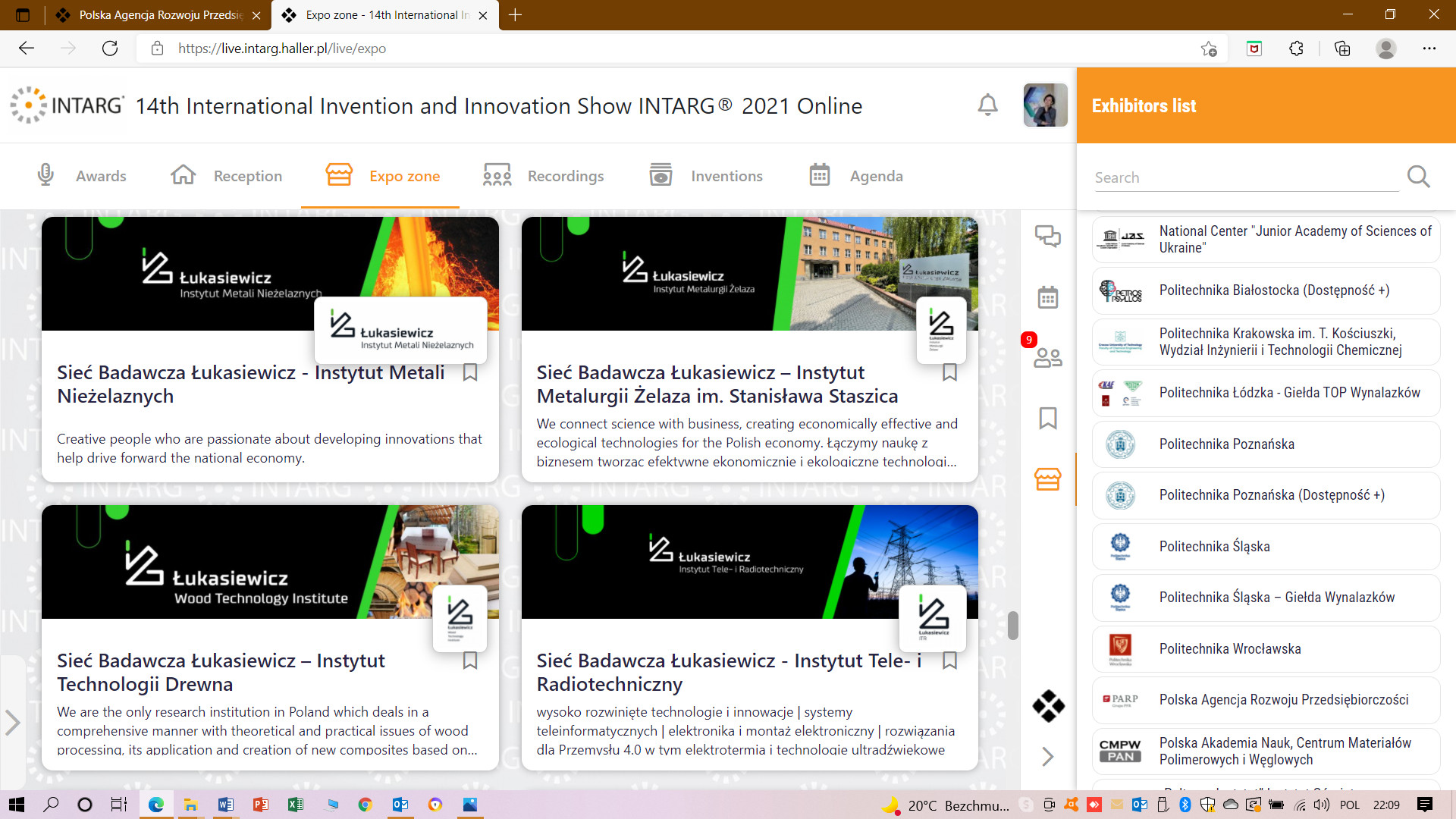The image size is (1456, 819).
Task: Click the CMPW PAN logo icon
Action: click(x=1120, y=751)
